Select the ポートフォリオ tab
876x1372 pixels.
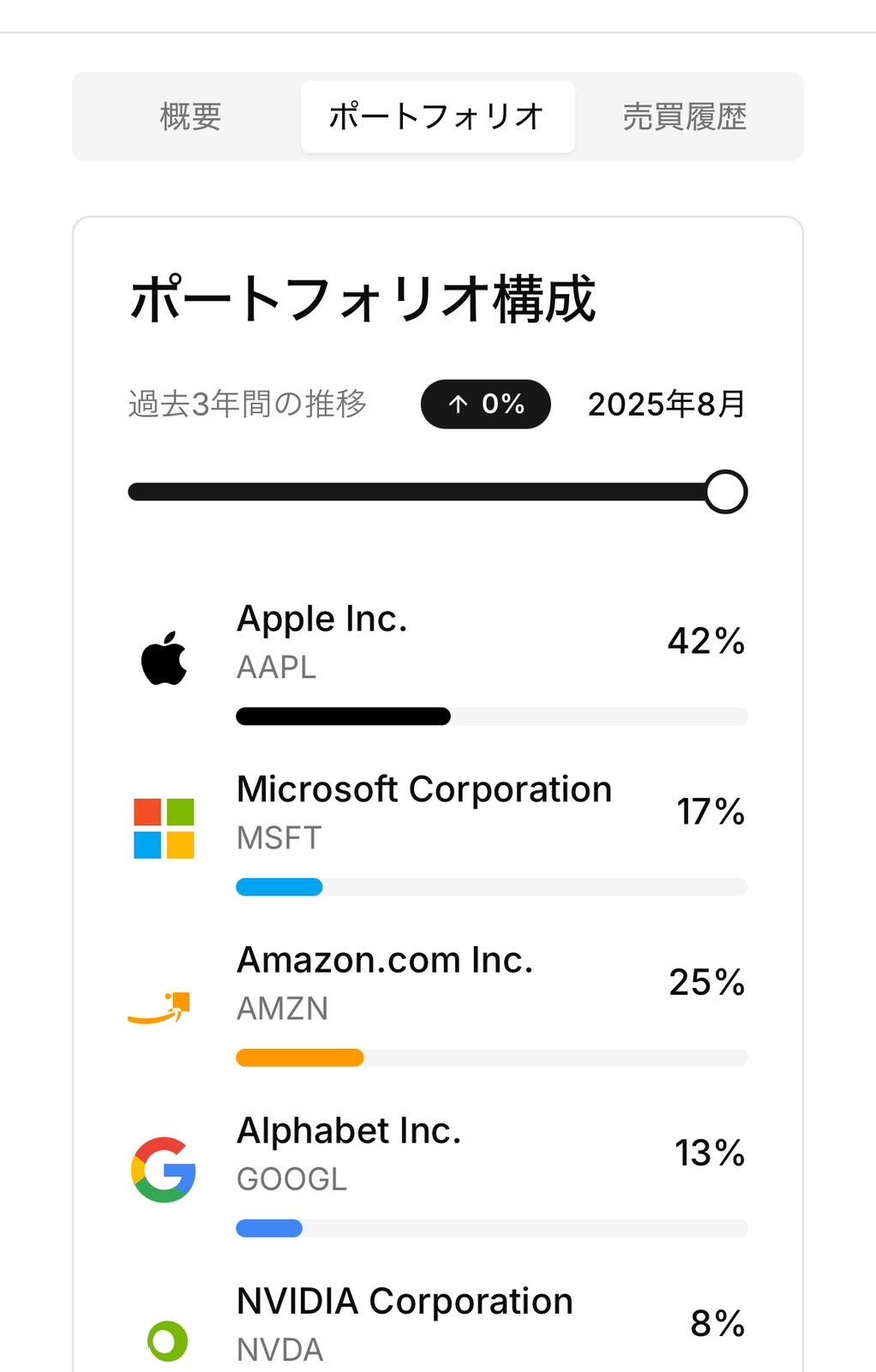coord(436,116)
